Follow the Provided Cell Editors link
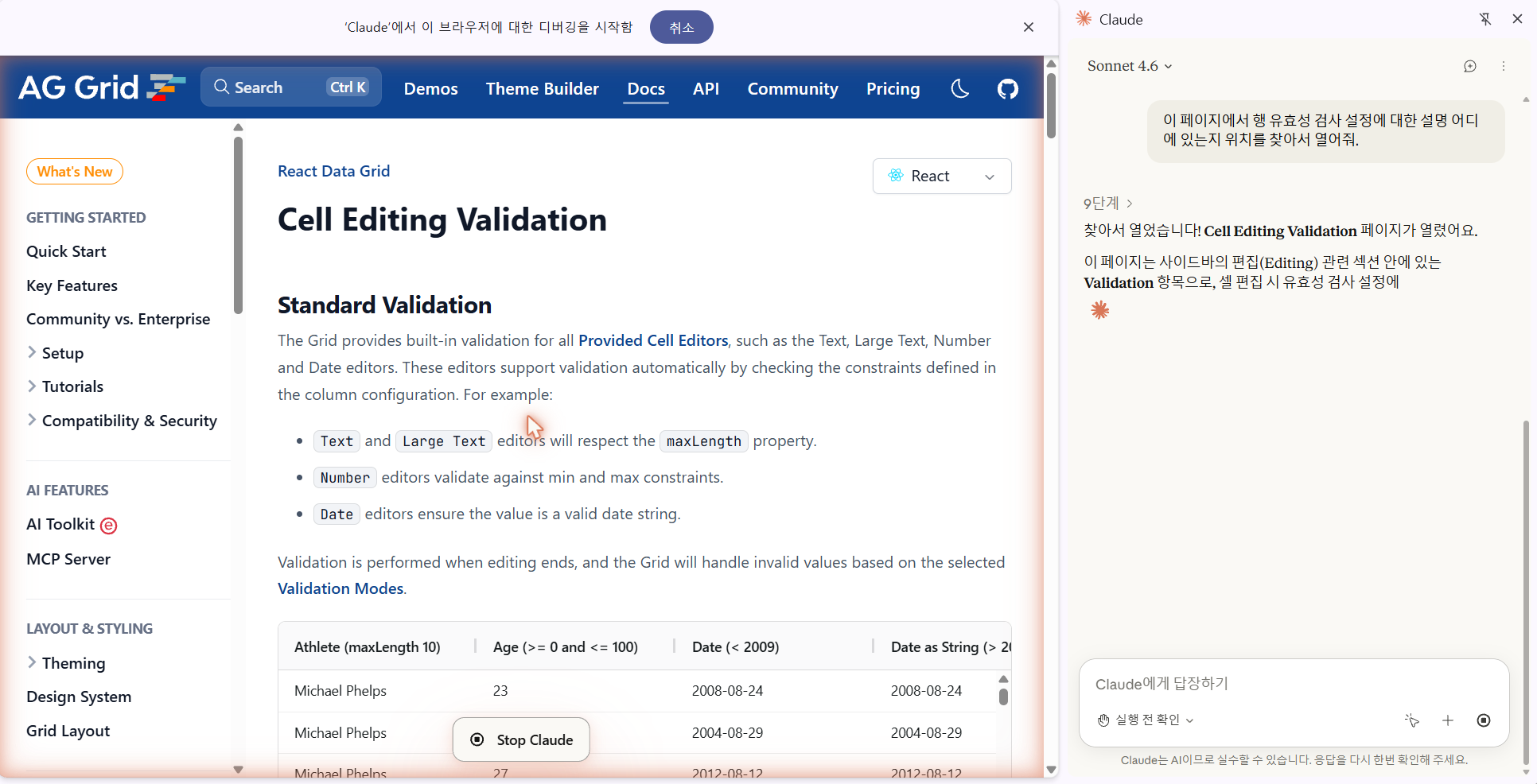The width and height of the screenshot is (1537, 784). point(653,340)
